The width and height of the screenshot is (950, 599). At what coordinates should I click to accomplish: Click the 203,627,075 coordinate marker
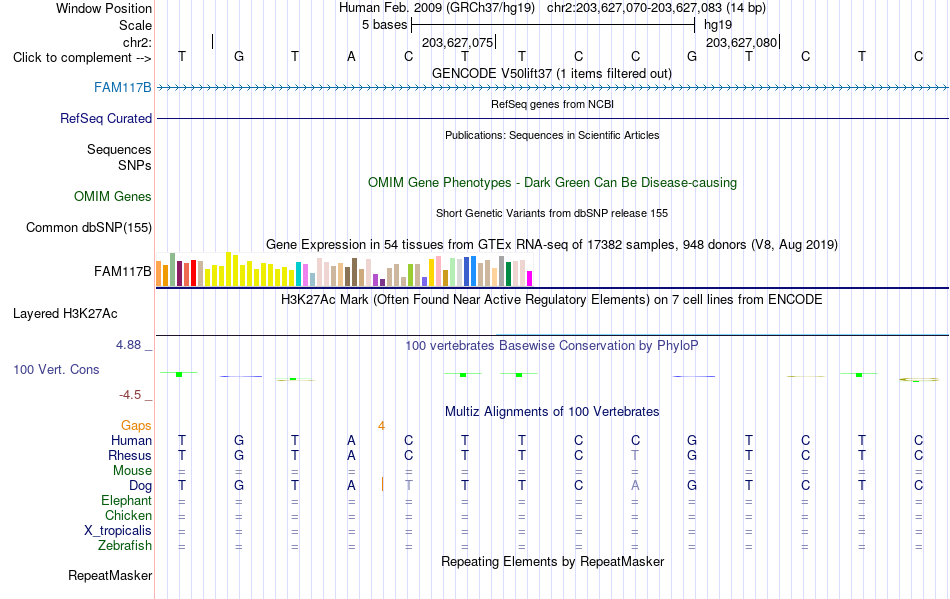pyautogui.click(x=457, y=42)
